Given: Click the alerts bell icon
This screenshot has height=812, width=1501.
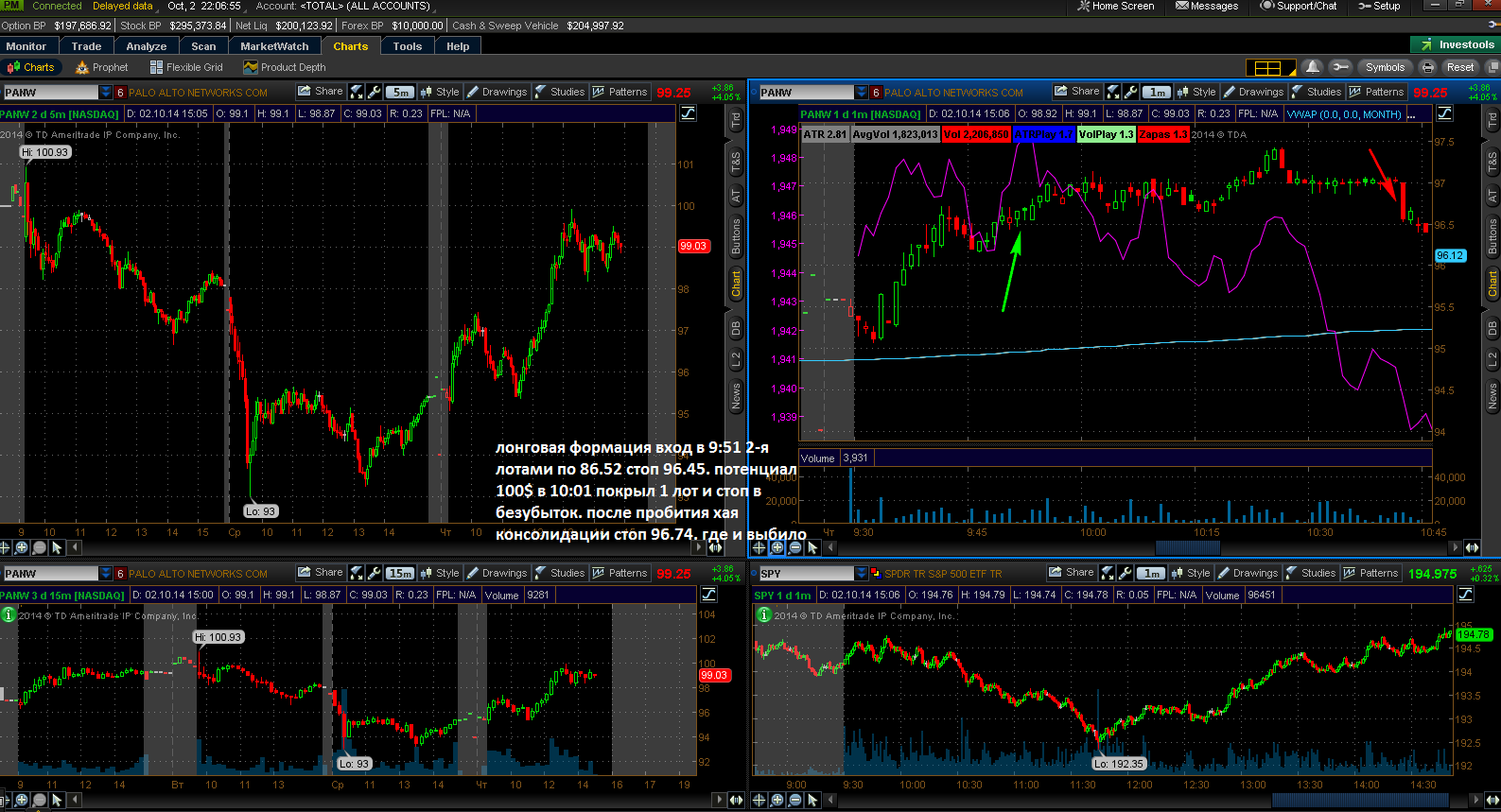Looking at the screenshot, I should pos(1313,67).
